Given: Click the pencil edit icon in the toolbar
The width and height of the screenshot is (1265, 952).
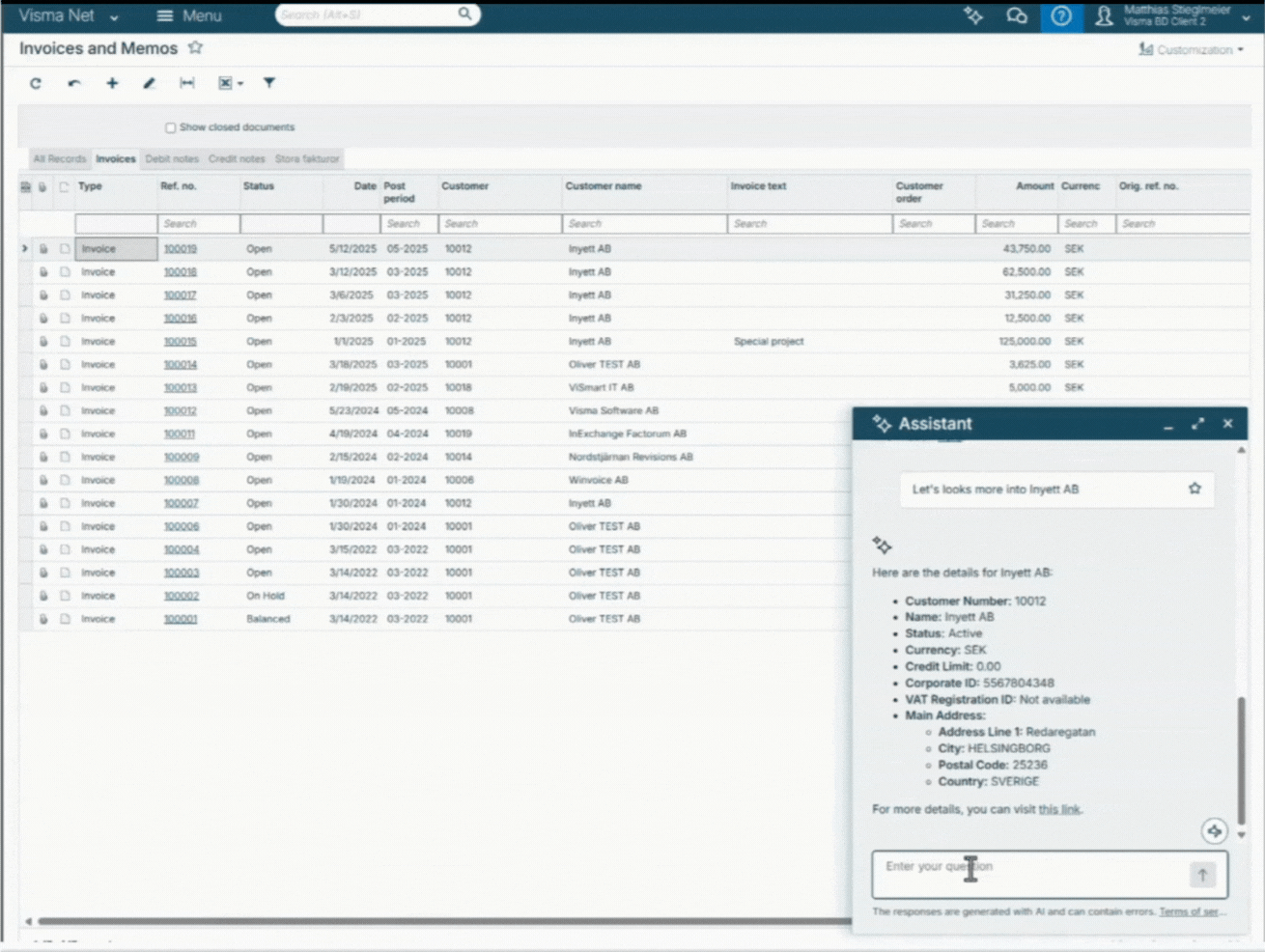Looking at the screenshot, I should [x=149, y=84].
